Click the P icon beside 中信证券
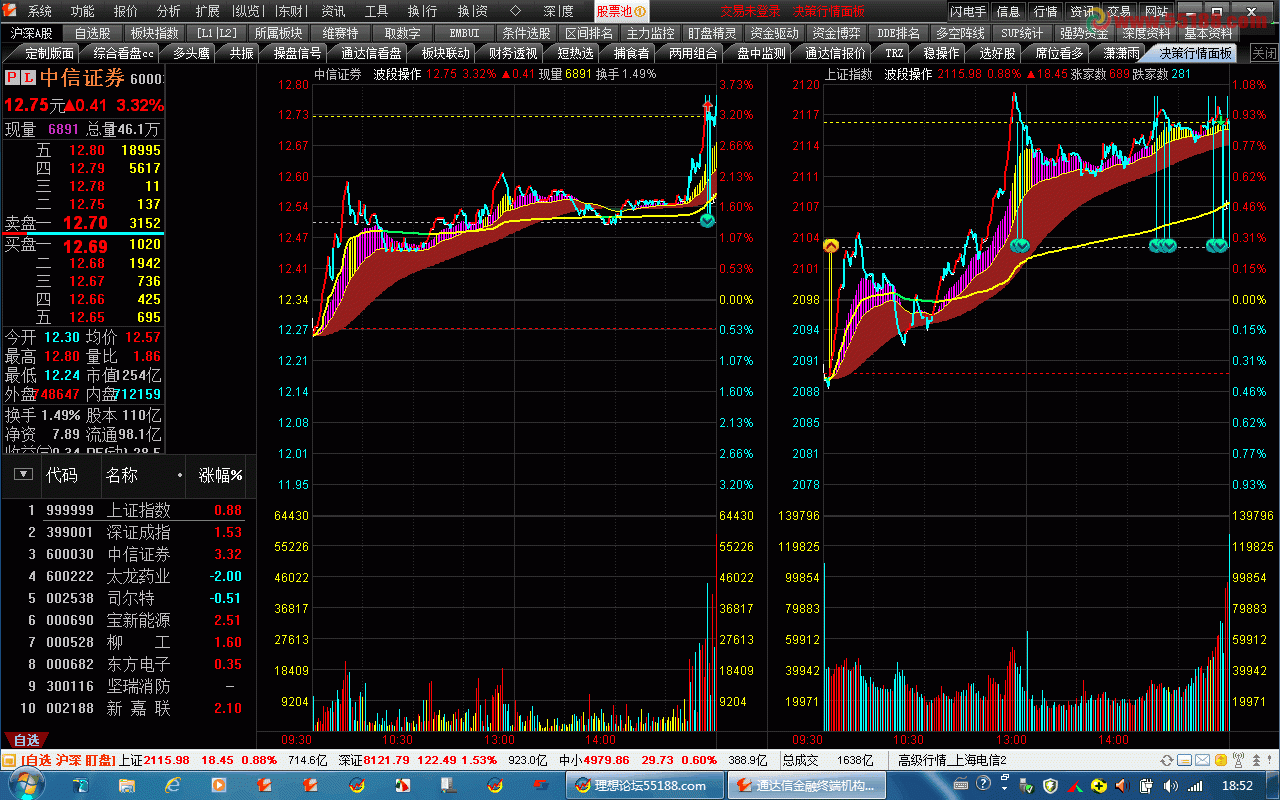The width and height of the screenshot is (1280, 800). (x=11, y=78)
